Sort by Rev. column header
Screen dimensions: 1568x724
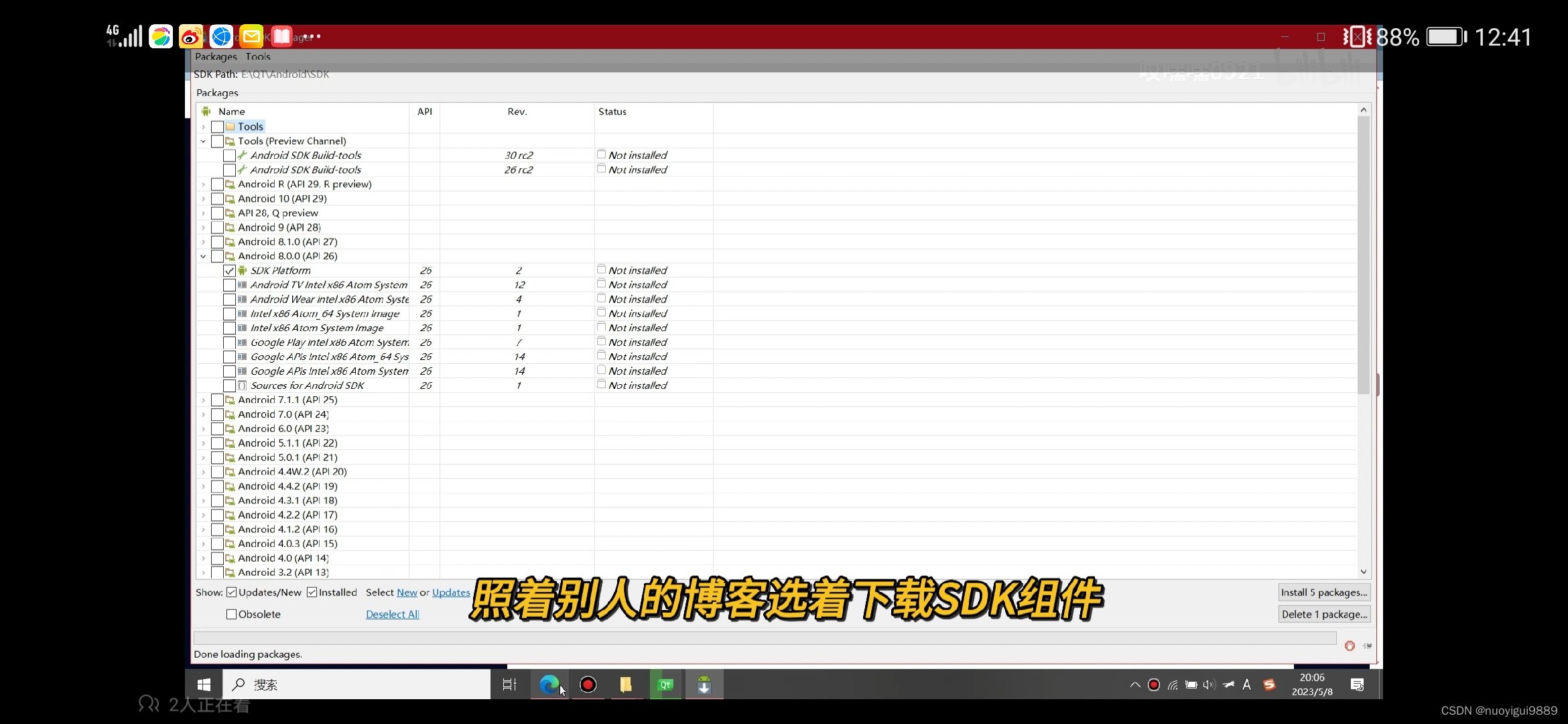517,111
